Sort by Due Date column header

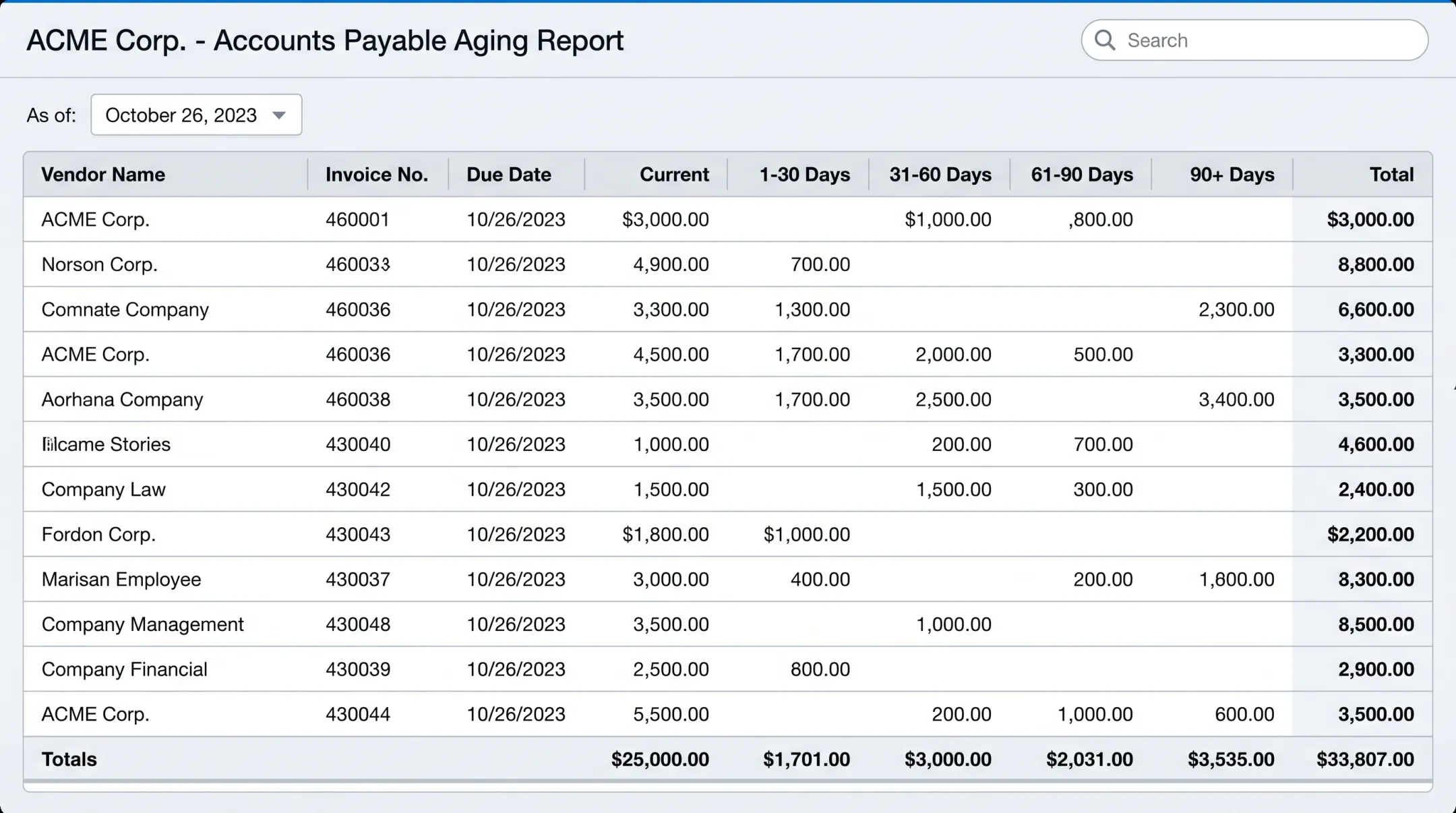tap(509, 175)
